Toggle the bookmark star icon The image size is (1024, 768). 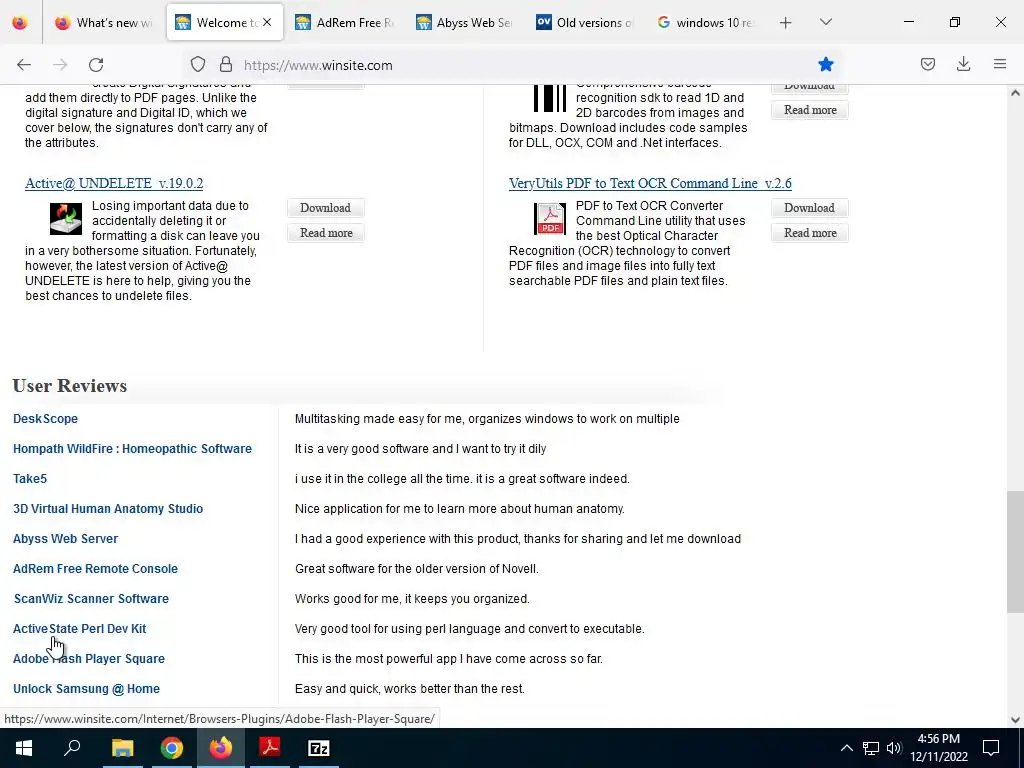coord(825,64)
